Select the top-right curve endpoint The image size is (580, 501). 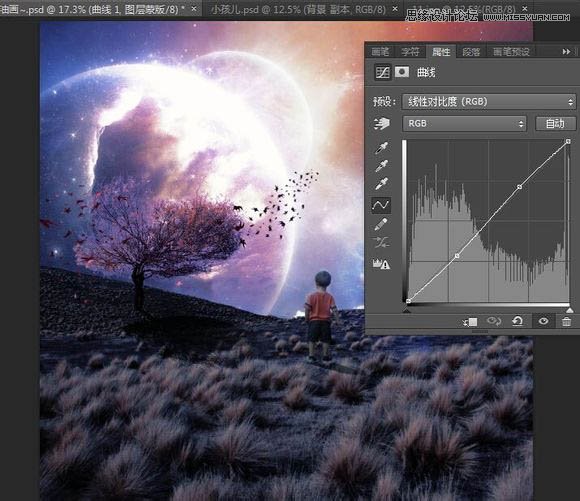[x=568, y=141]
